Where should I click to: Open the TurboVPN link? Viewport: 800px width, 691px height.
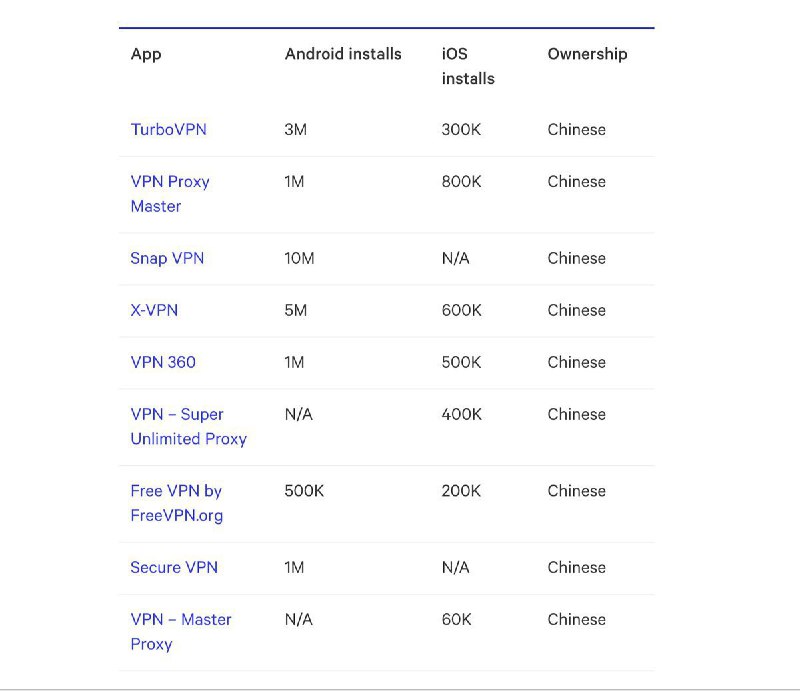point(168,130)
